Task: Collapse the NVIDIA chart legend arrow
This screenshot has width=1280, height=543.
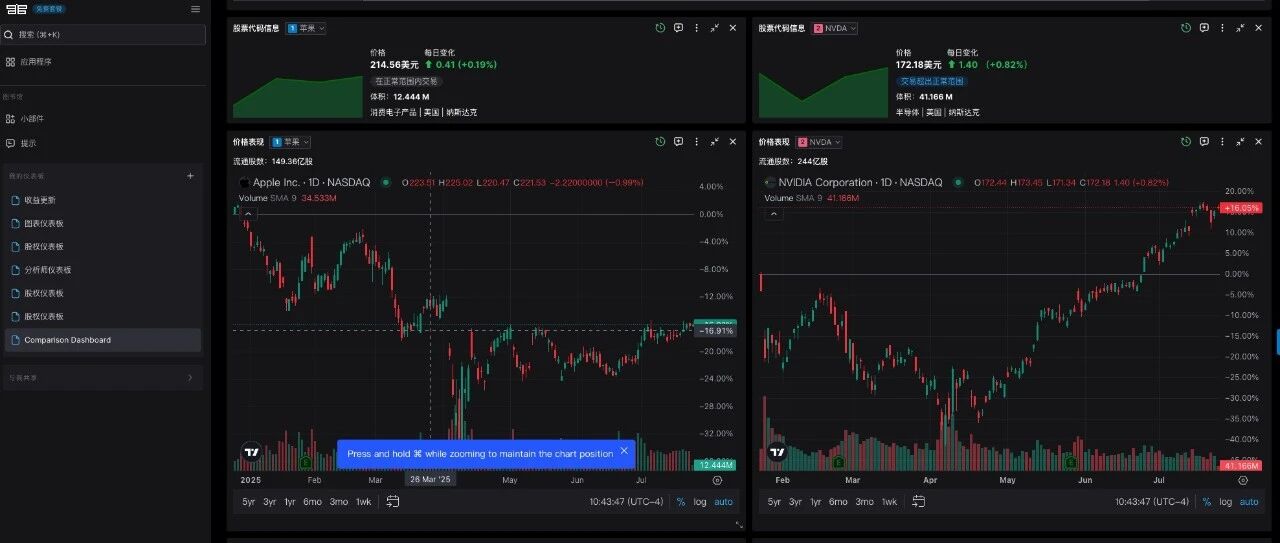Action: pos(774,213)
